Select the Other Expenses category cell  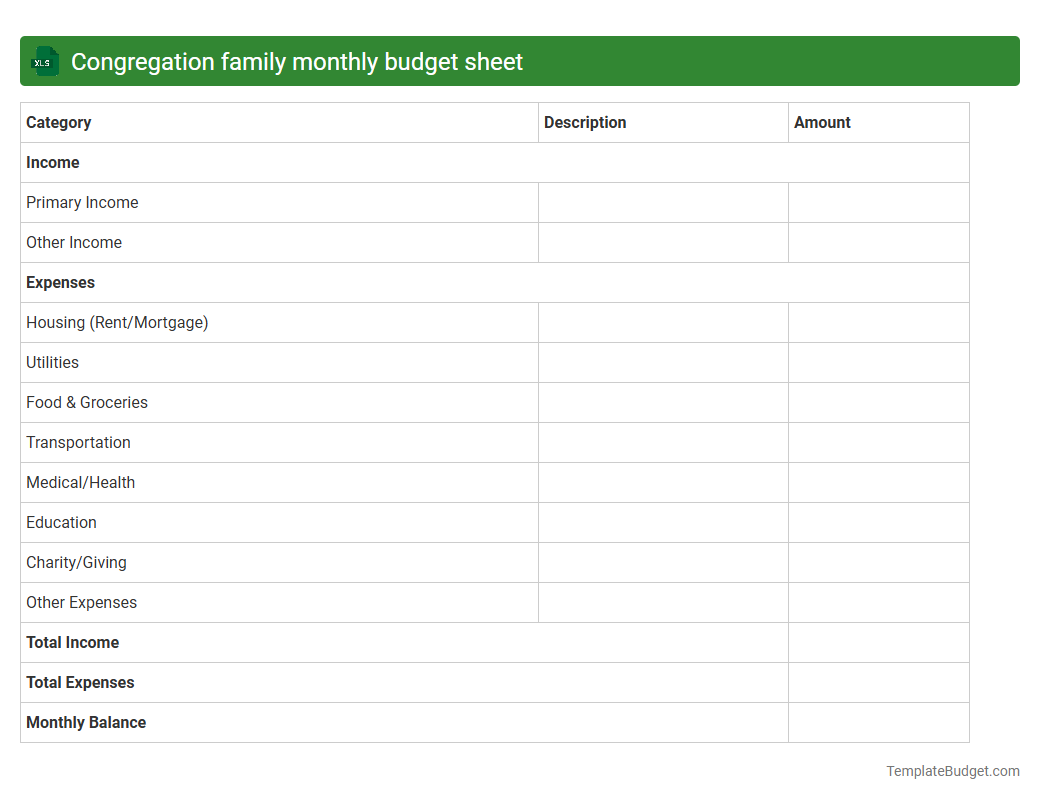point(81,602)
